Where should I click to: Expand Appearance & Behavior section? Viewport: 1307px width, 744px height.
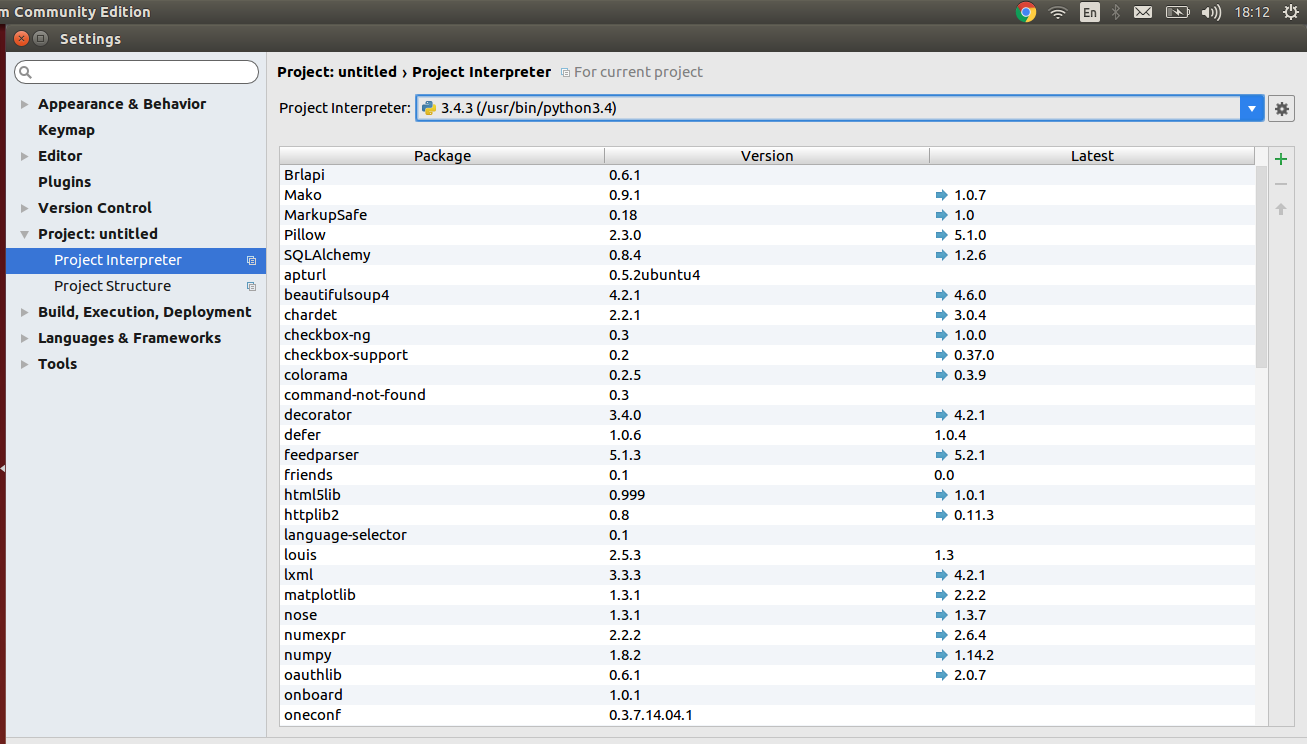(25, 104)
